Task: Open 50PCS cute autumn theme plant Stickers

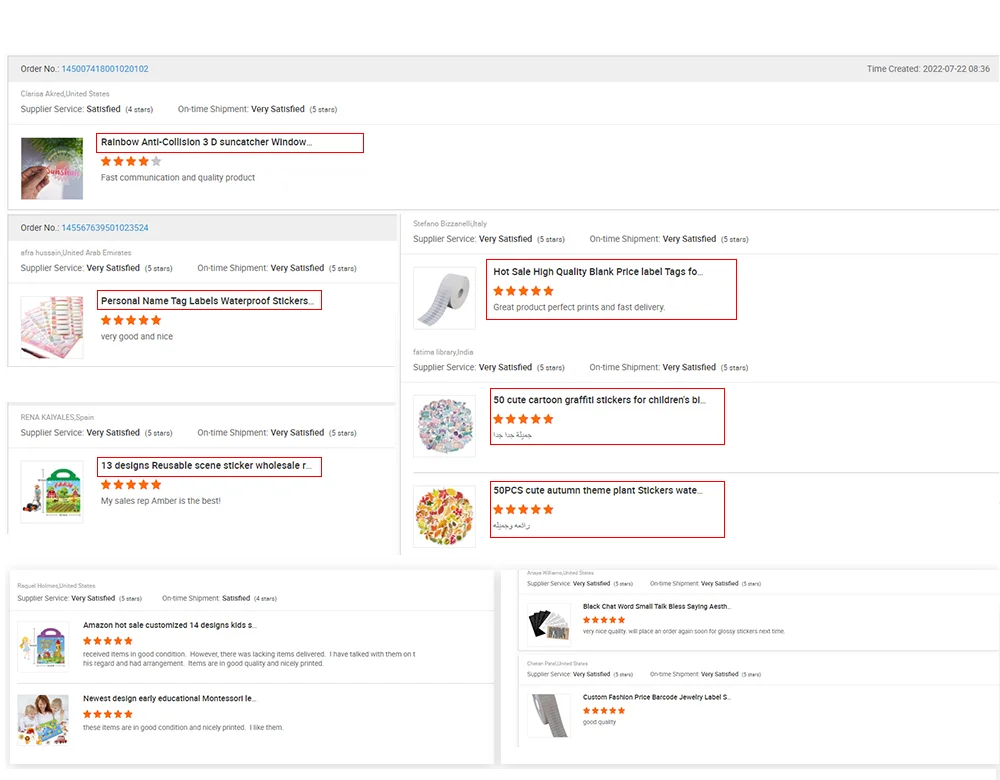Action: [597, 491]
